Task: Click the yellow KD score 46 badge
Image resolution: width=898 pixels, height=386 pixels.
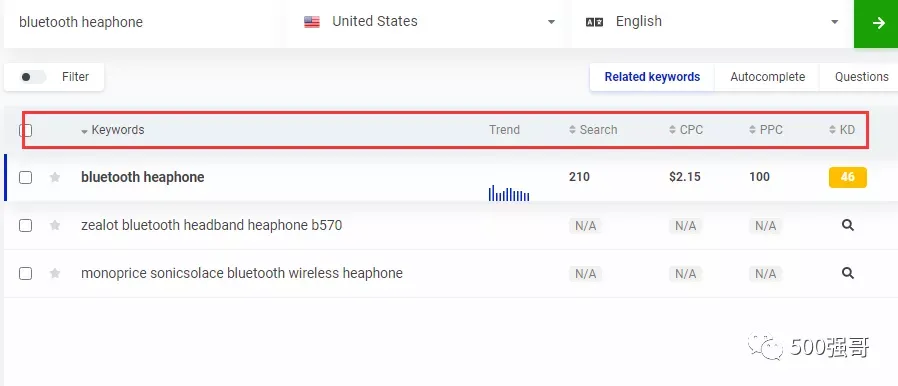Action: coord(848,178)
